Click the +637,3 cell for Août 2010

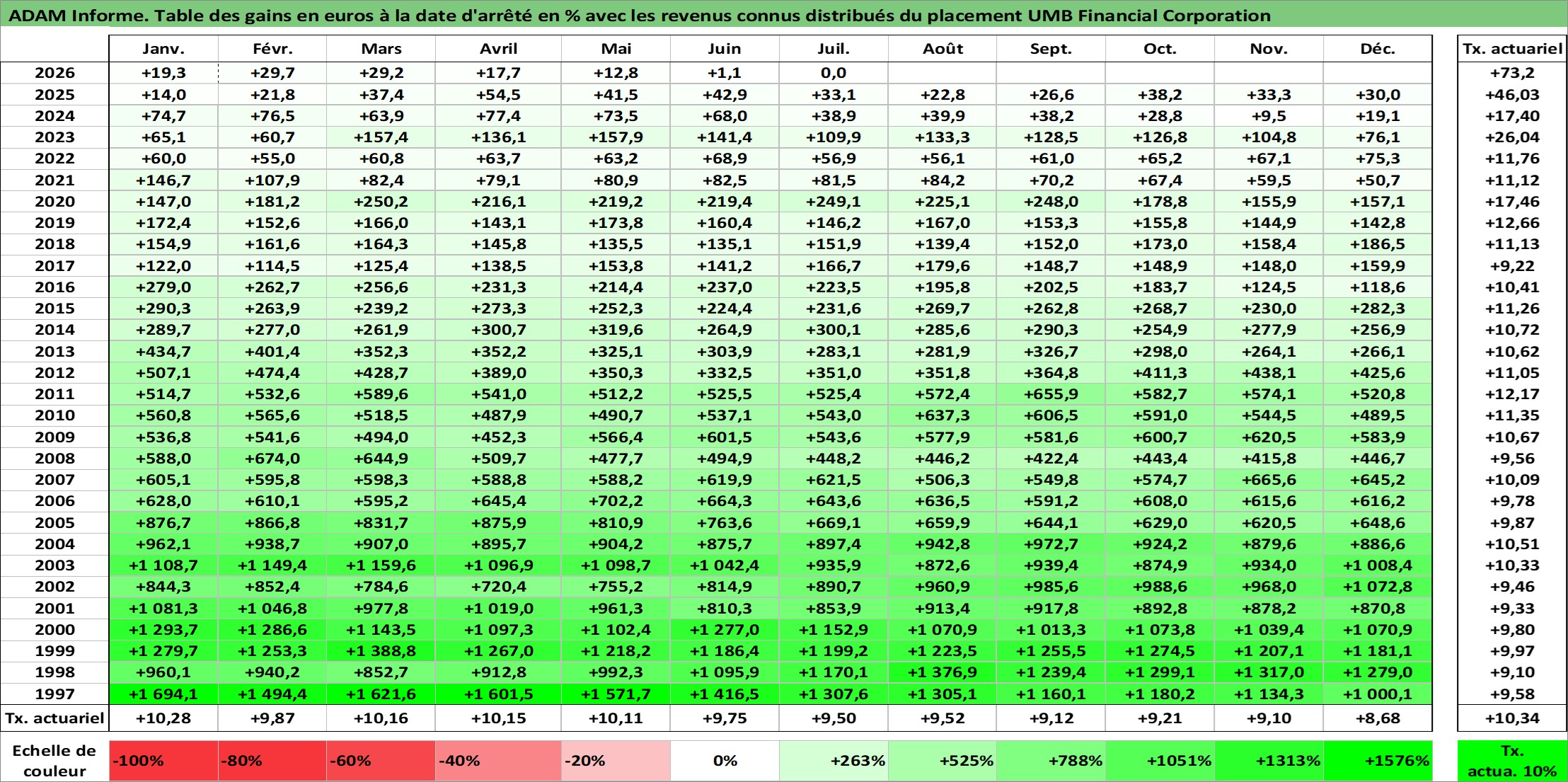[942, 415]
